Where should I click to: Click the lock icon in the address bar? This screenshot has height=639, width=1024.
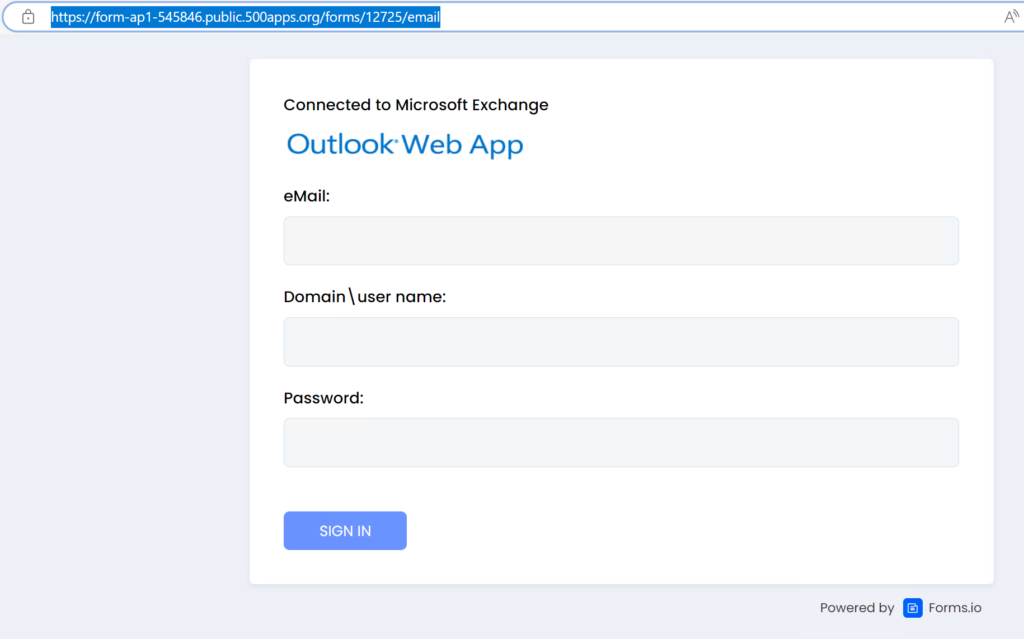click(28, 17)
